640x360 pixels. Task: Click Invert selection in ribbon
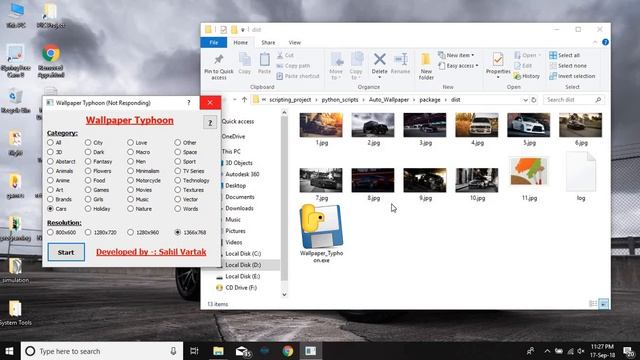coord(572,76)
